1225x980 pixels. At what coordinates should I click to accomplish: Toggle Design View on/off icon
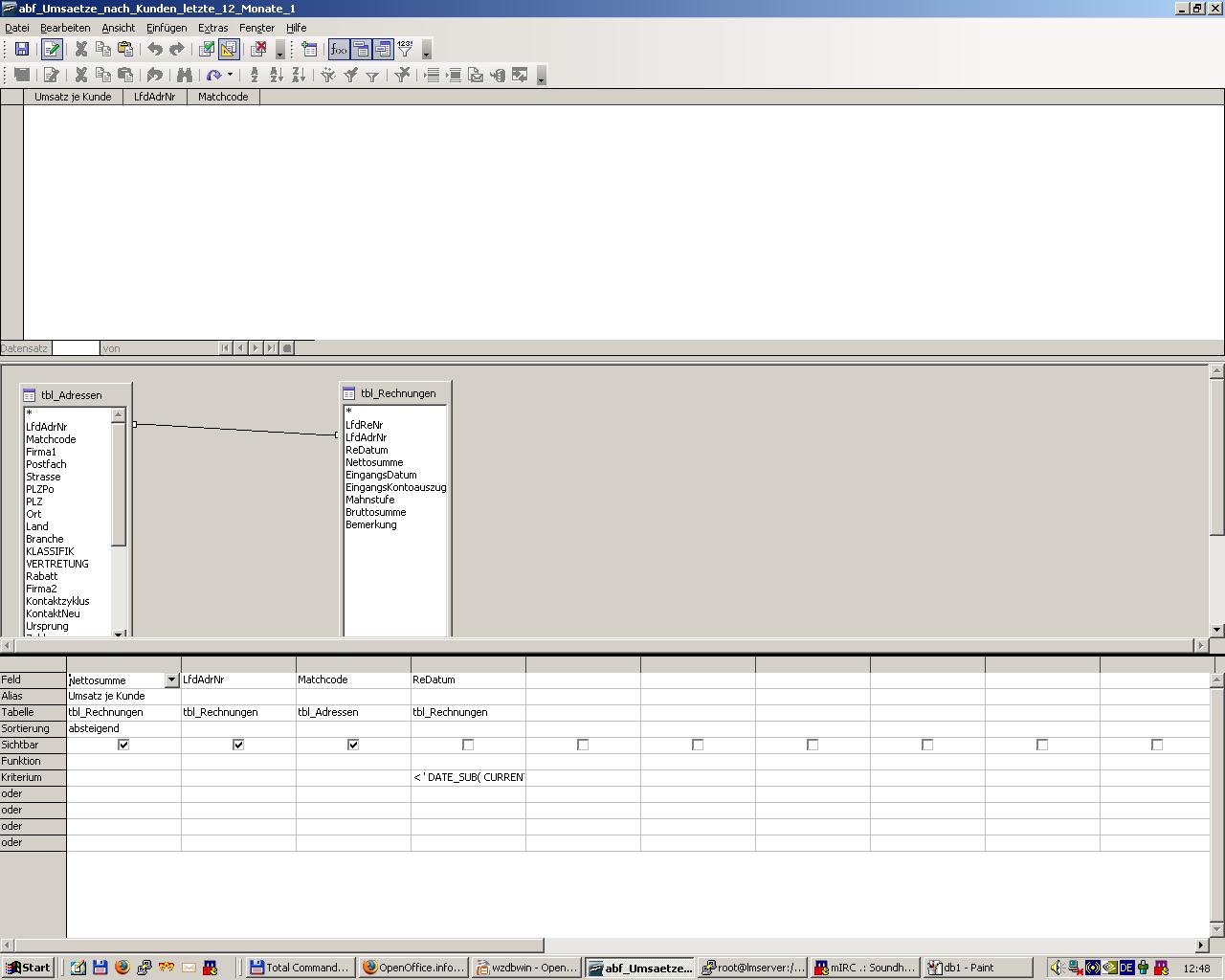point(228,50)
